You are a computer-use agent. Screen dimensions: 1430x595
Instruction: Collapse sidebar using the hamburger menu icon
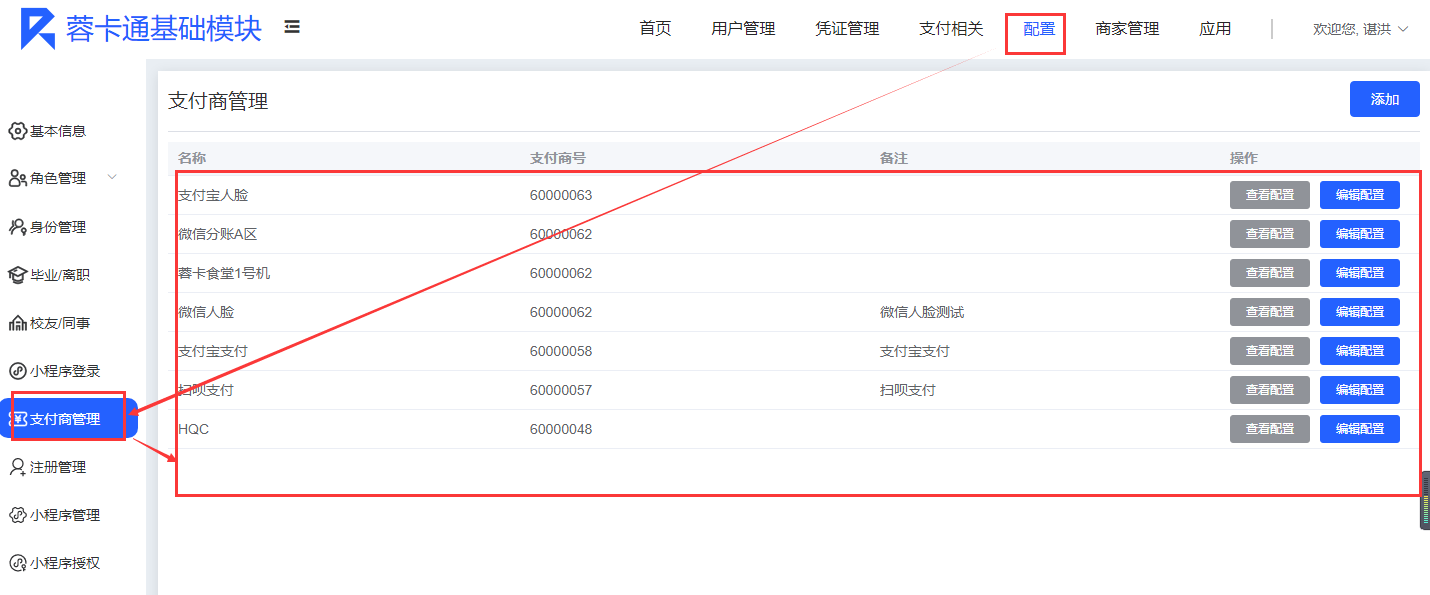(x=292, y=28)
